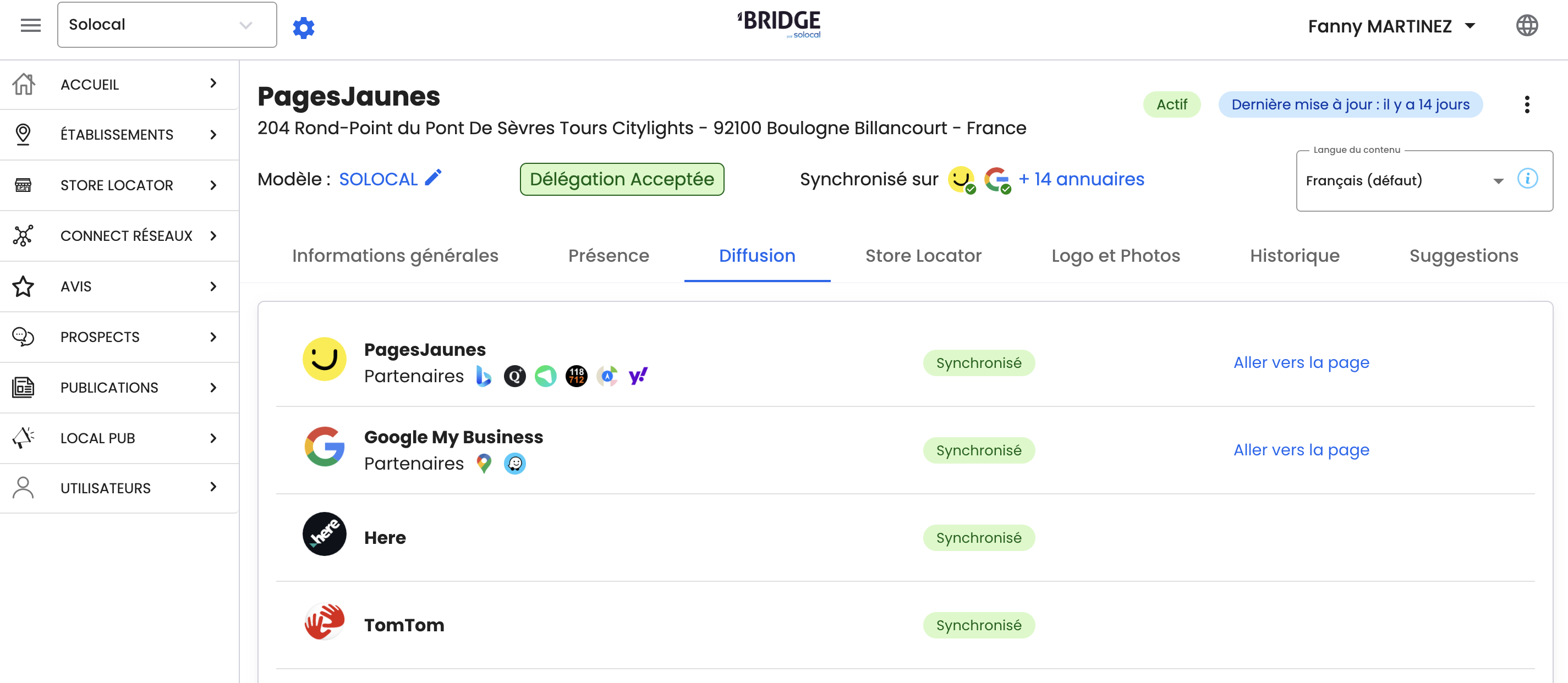Open the Langue du contenu dropdown
This screenshot has height=683, width=1568.
(1405, 180)
